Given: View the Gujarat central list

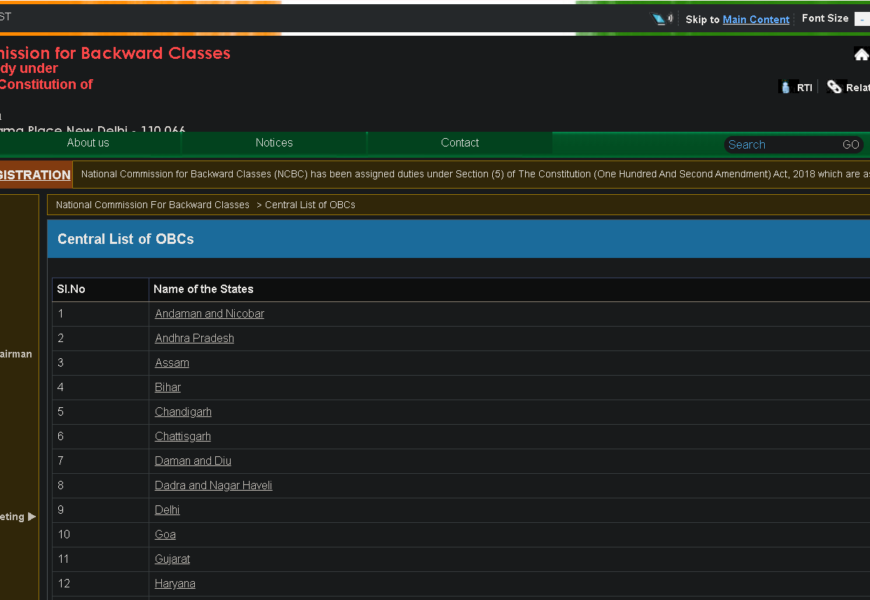Looking at the screenshot, I should (172, 559).
